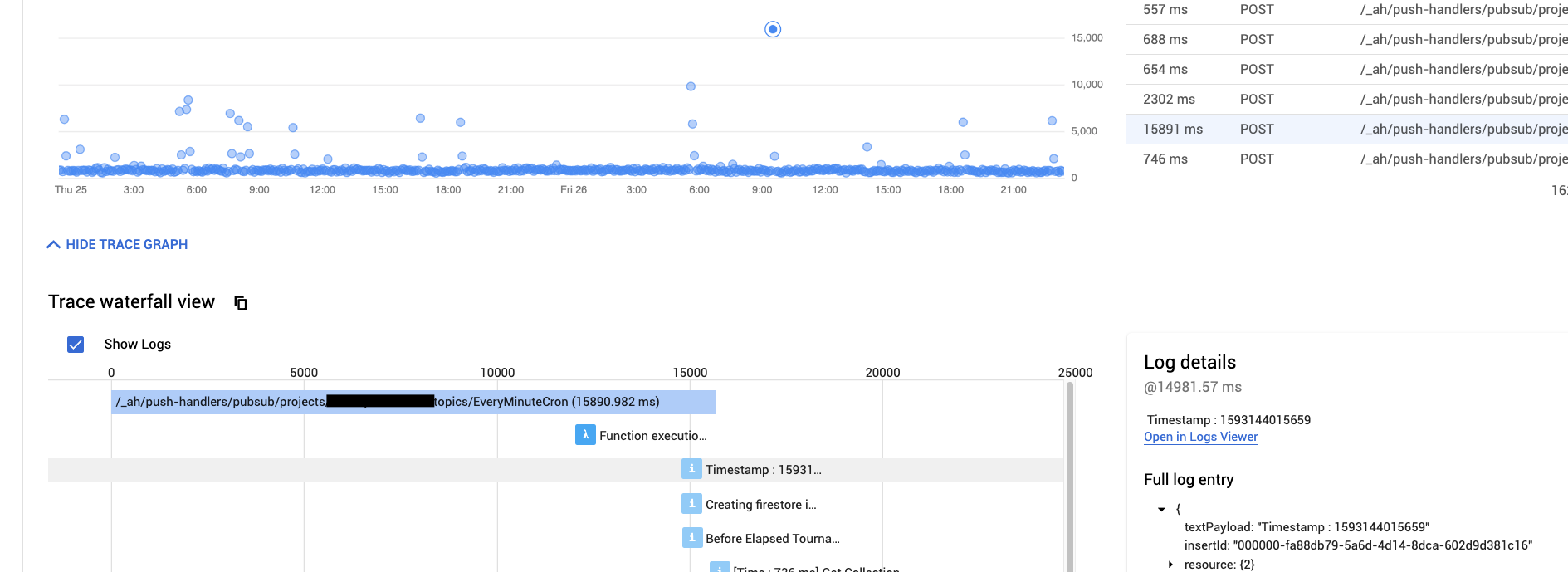Screen dimensions: 1568x572
Task: Open in Logs Viewer link
Action: point(1200,437)
